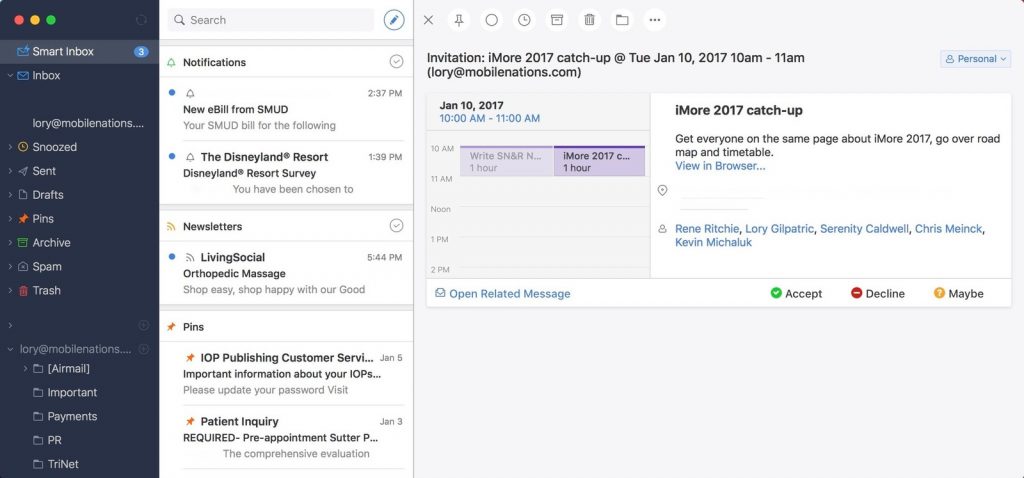
Task: Open the LivingSocial Orthopedic Massage email
Action: 286,273
